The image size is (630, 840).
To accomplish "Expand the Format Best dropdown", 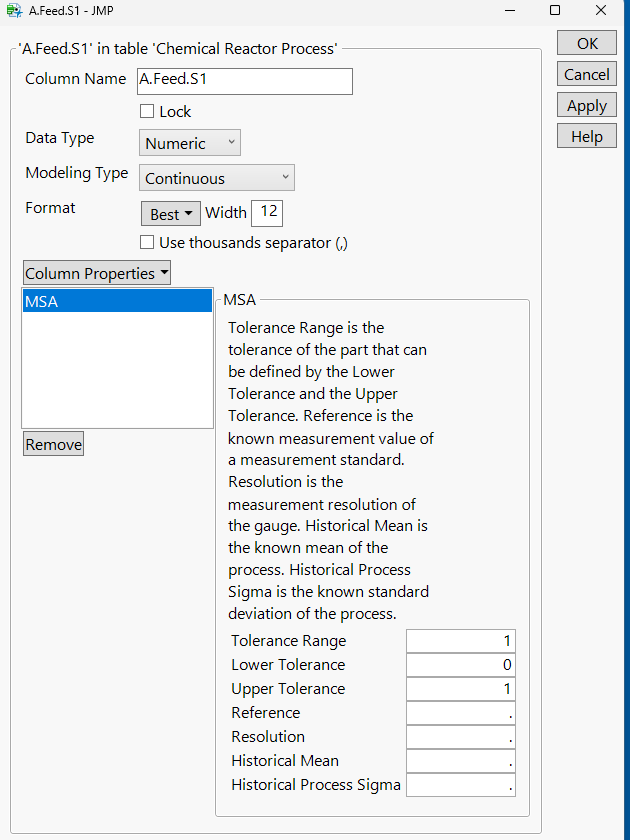I will coord(170,214).
